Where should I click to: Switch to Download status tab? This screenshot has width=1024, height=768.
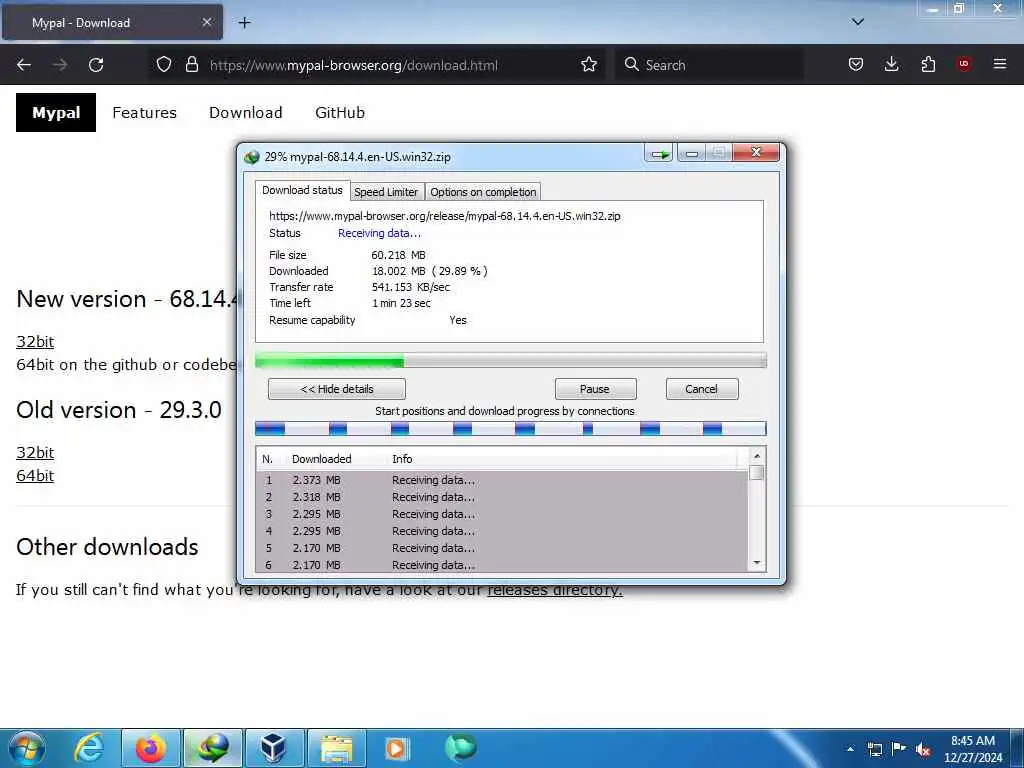(302, 190)
